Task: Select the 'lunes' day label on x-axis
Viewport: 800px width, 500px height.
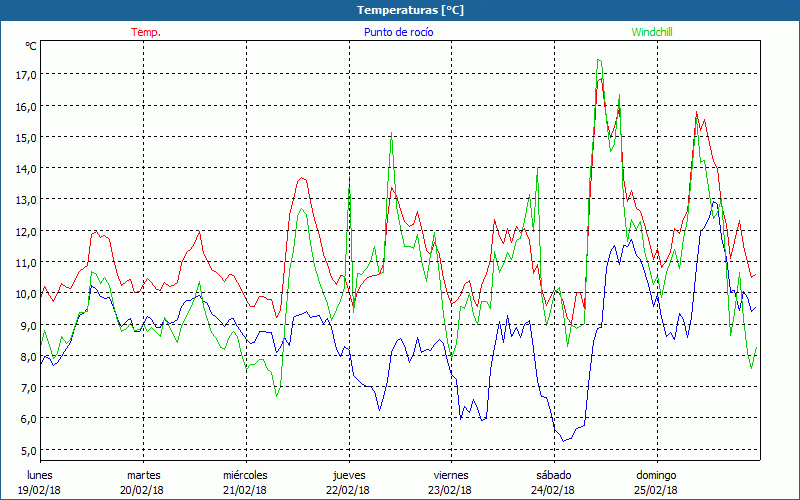Action: [40, 475]
